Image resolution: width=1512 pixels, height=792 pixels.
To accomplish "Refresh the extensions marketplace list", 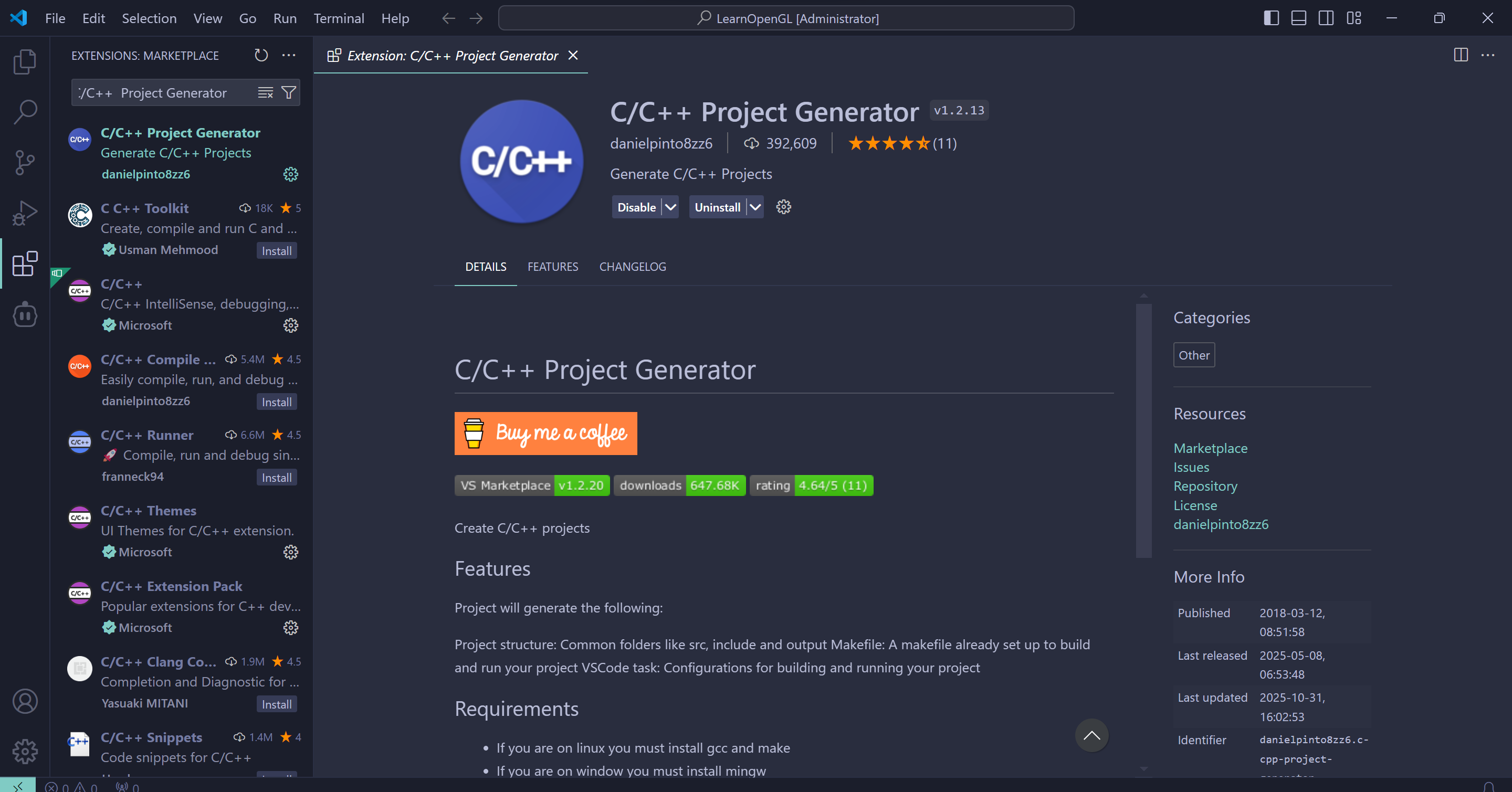I will click(x=260, y=55).
